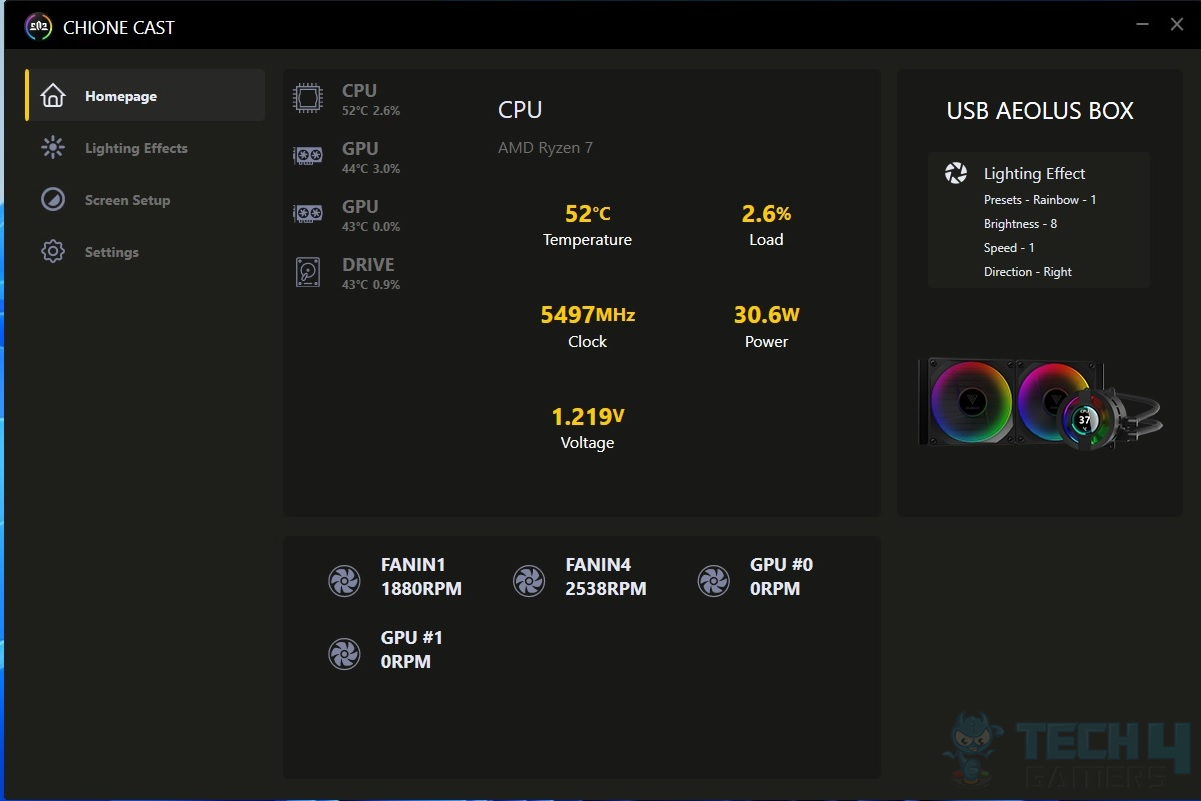Viewport: 1201px width, 801px height.
Task: Open the Lighting Effect summary card
Action: tap(1039, 220)
